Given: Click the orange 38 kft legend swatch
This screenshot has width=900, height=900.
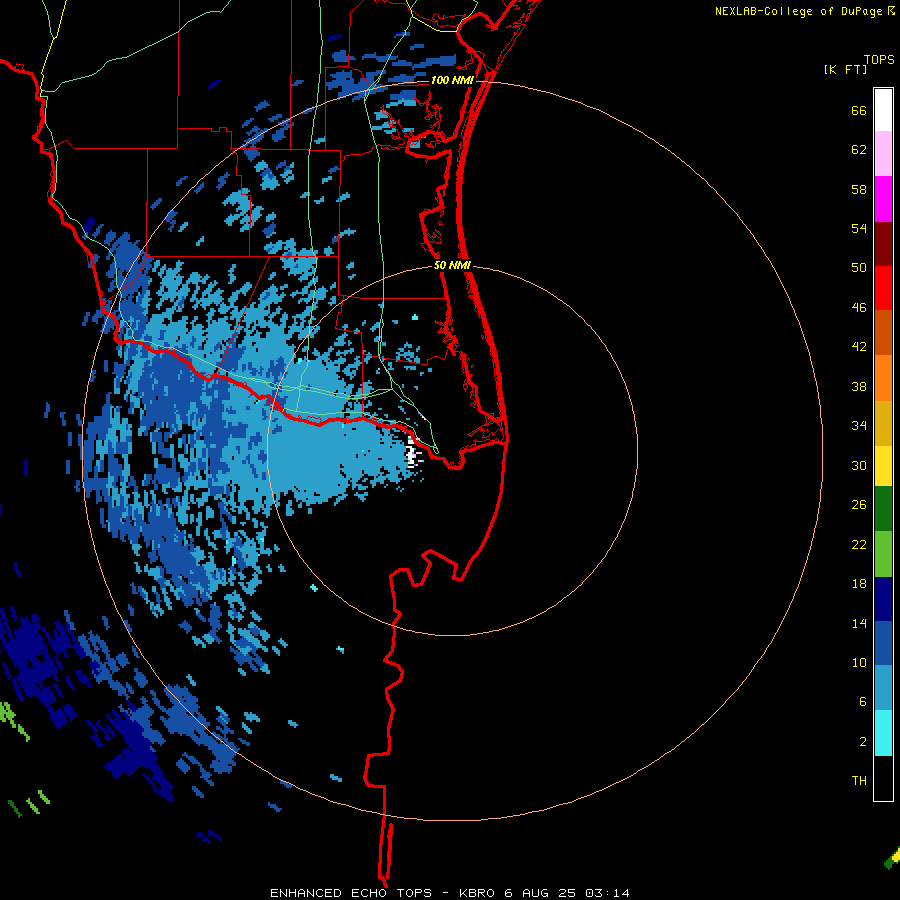Looking at the screenshot, I should 883,378.
